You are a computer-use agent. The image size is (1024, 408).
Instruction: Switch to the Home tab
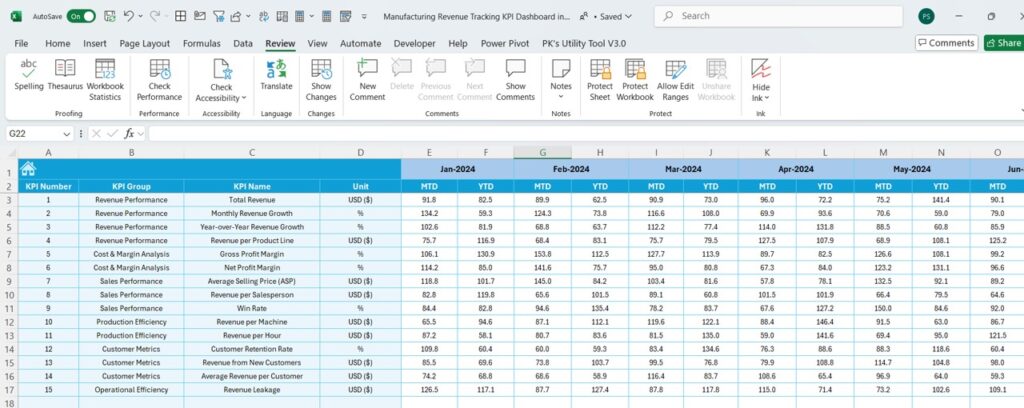pos(57,44)
